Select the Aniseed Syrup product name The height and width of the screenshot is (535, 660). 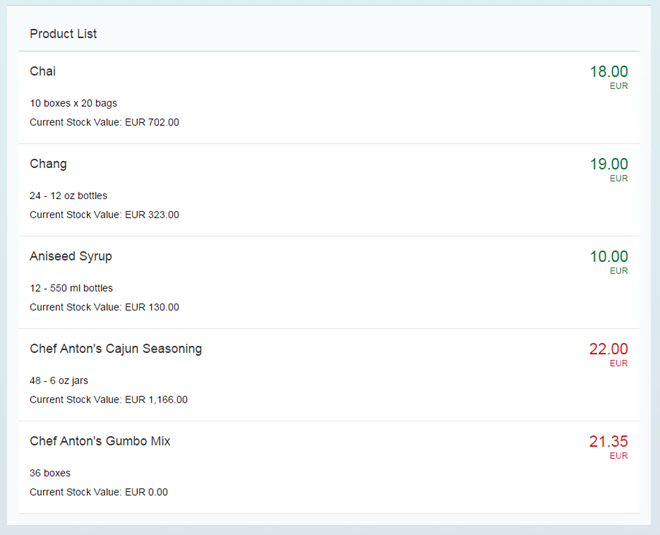(x=71, y=256)
